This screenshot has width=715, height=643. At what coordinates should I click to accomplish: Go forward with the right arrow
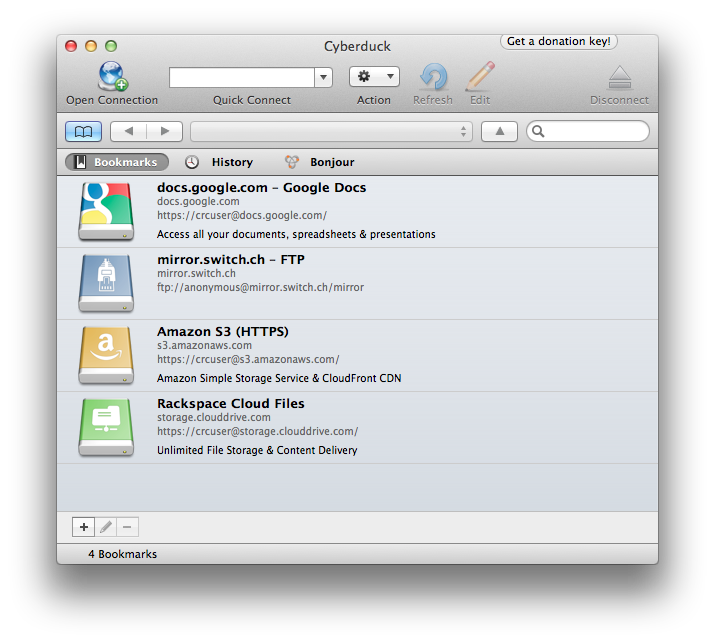coord(165,131)
